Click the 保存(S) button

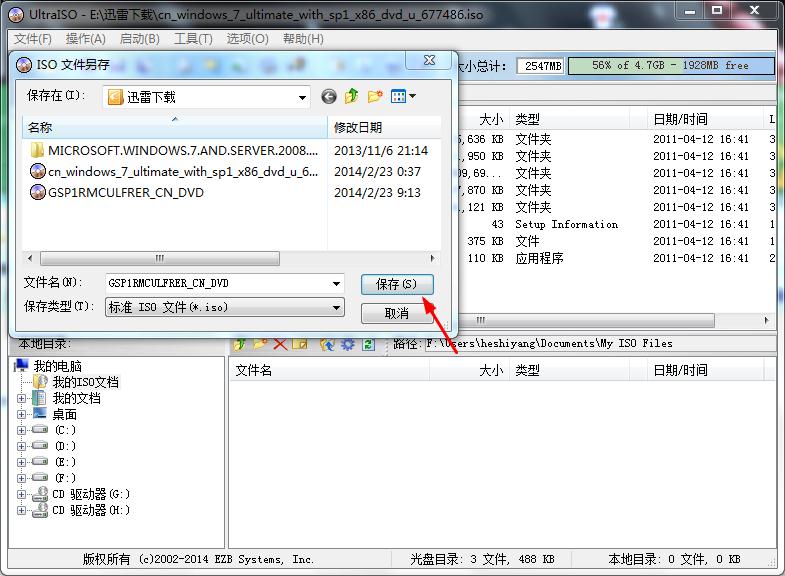point(397,284)
